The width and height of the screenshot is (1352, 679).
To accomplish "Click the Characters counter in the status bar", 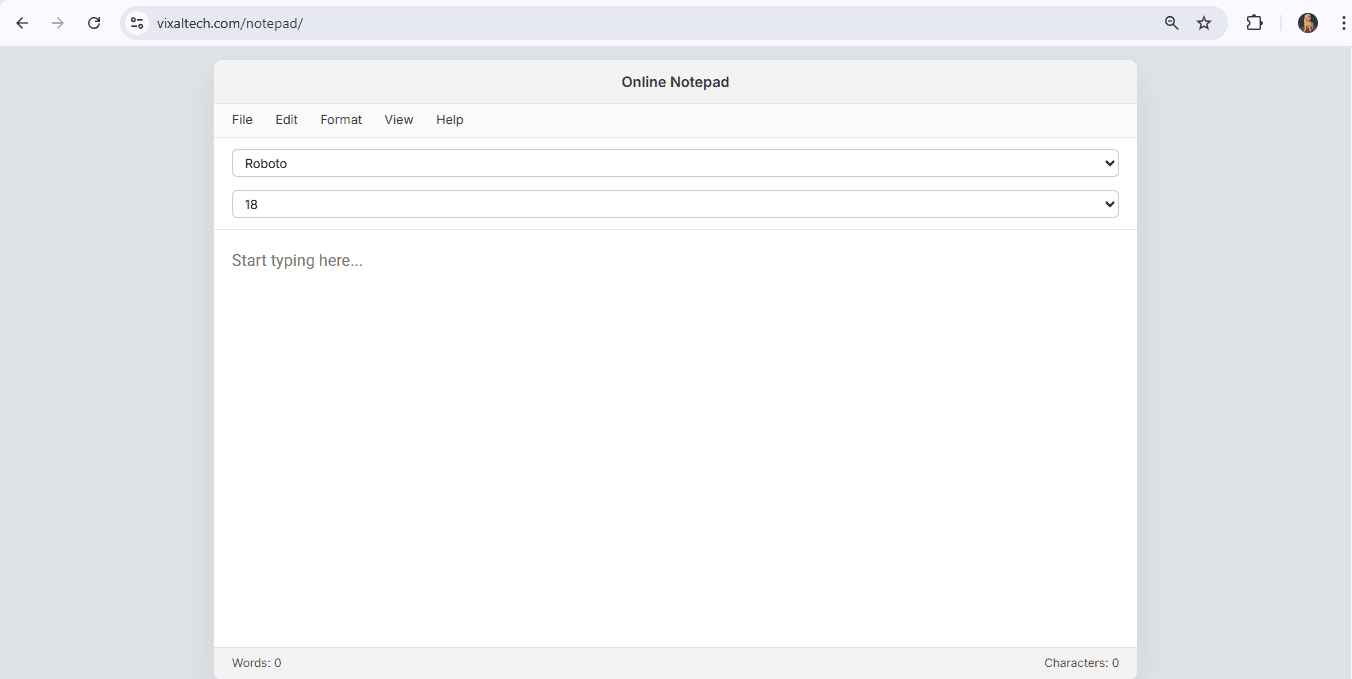I will [x=1081, y=662].
